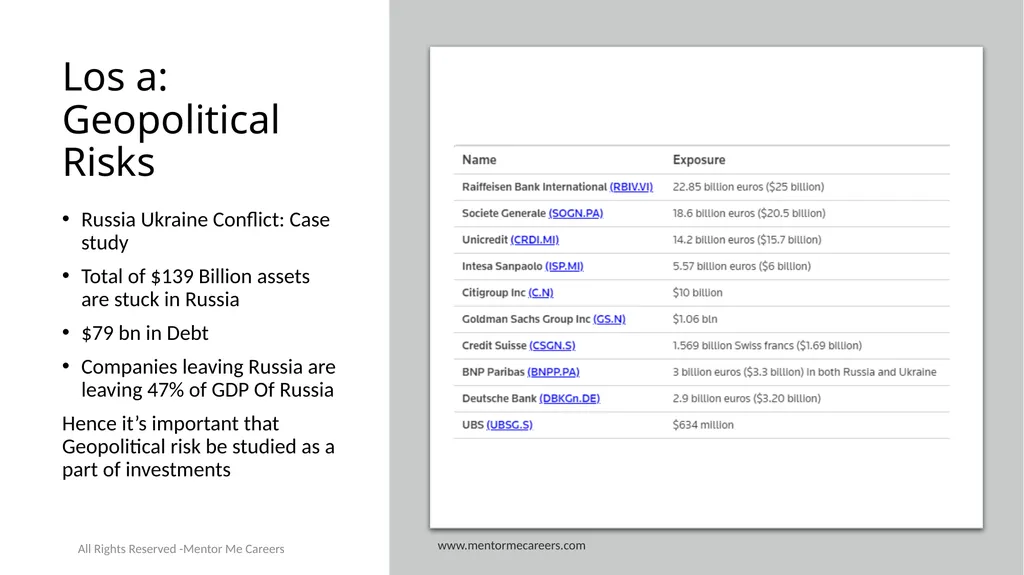Select the 'Raiffeisen Bank International' name text
Viewport: 1024px width, 575px height.
534,187
